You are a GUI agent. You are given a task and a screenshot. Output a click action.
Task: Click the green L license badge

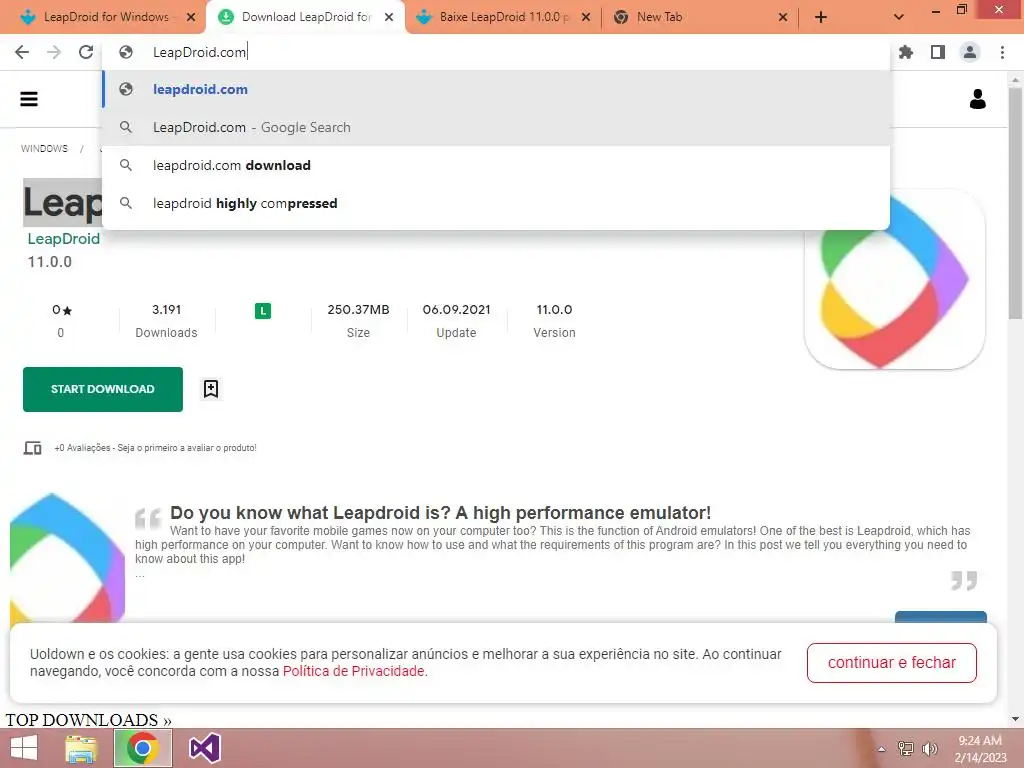(263, 311)
